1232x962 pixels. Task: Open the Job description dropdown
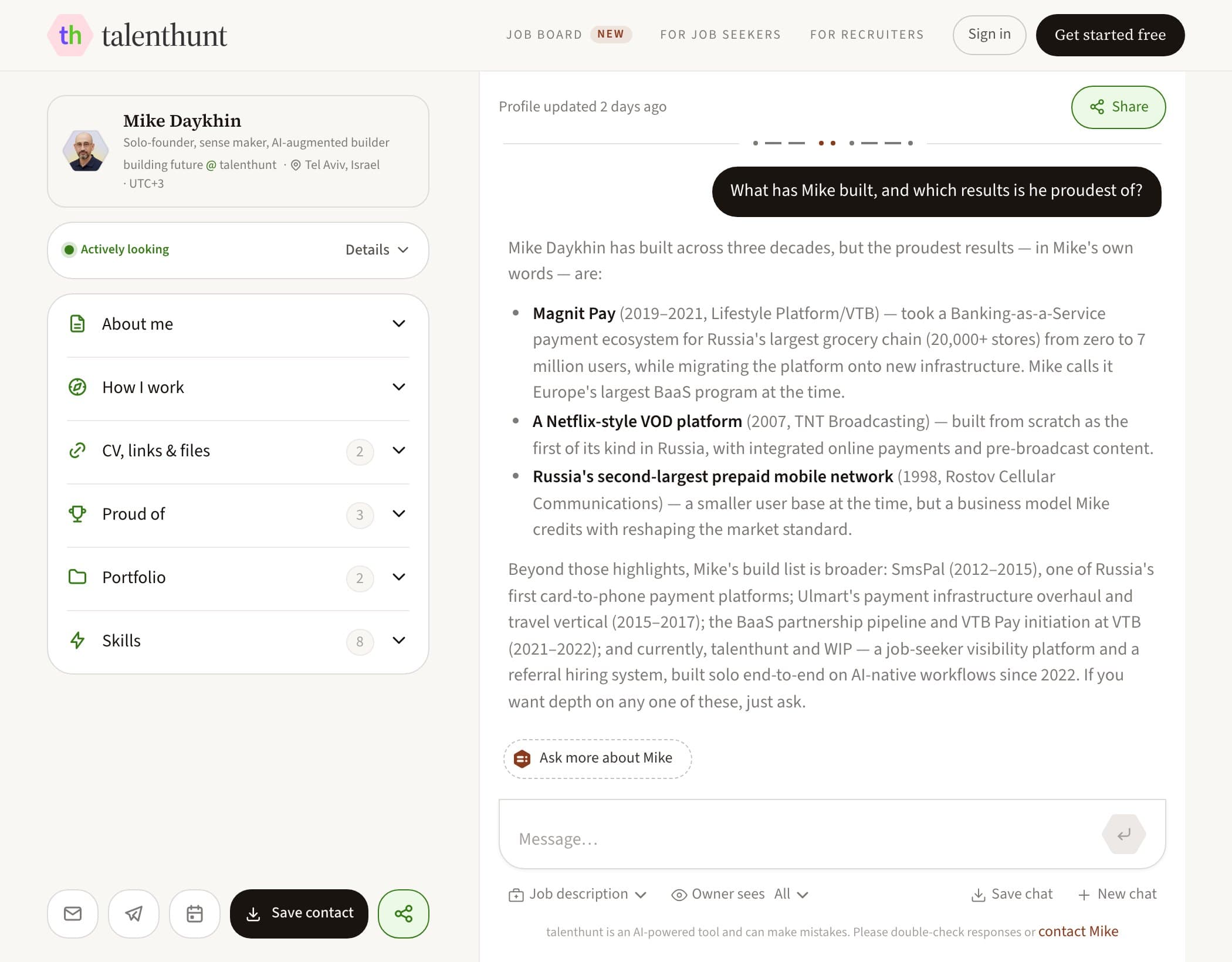(x=577, y=894)
